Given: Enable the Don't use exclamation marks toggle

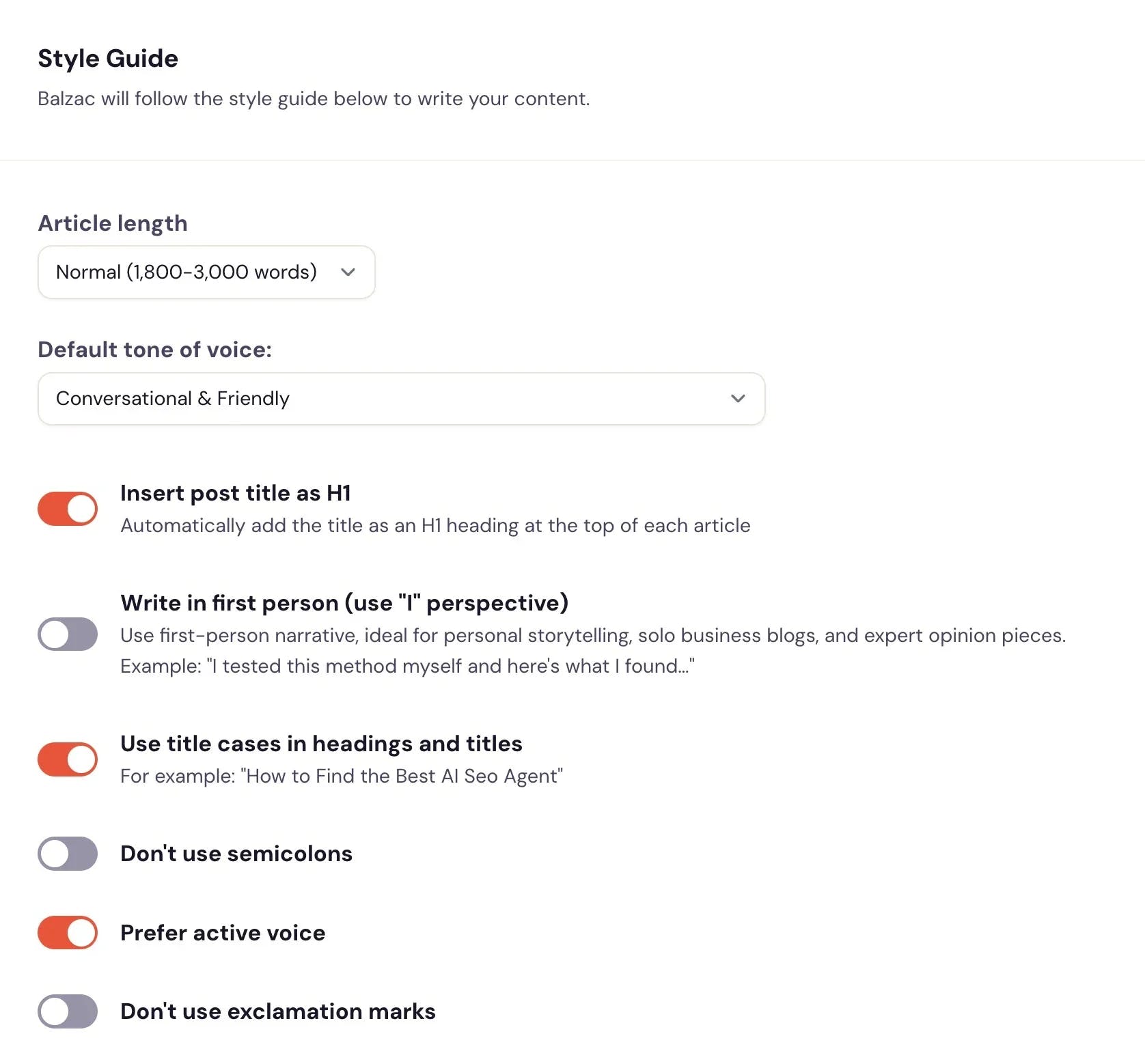Looking at the screenshot, I should [68, 1011].
